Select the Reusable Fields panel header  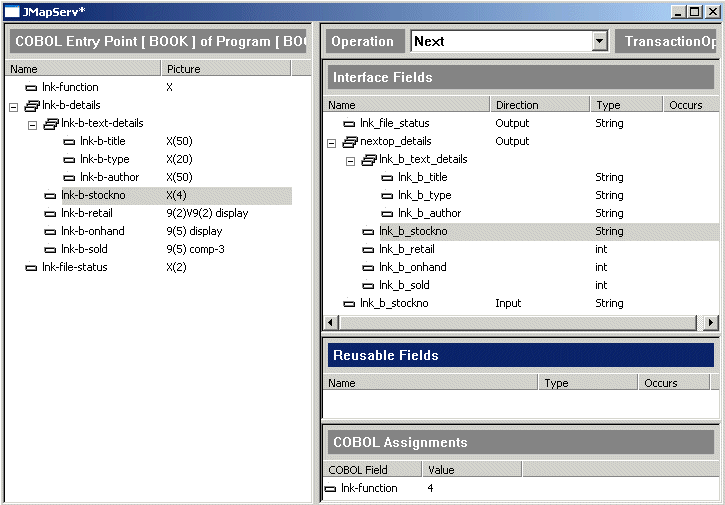(519, 355)
